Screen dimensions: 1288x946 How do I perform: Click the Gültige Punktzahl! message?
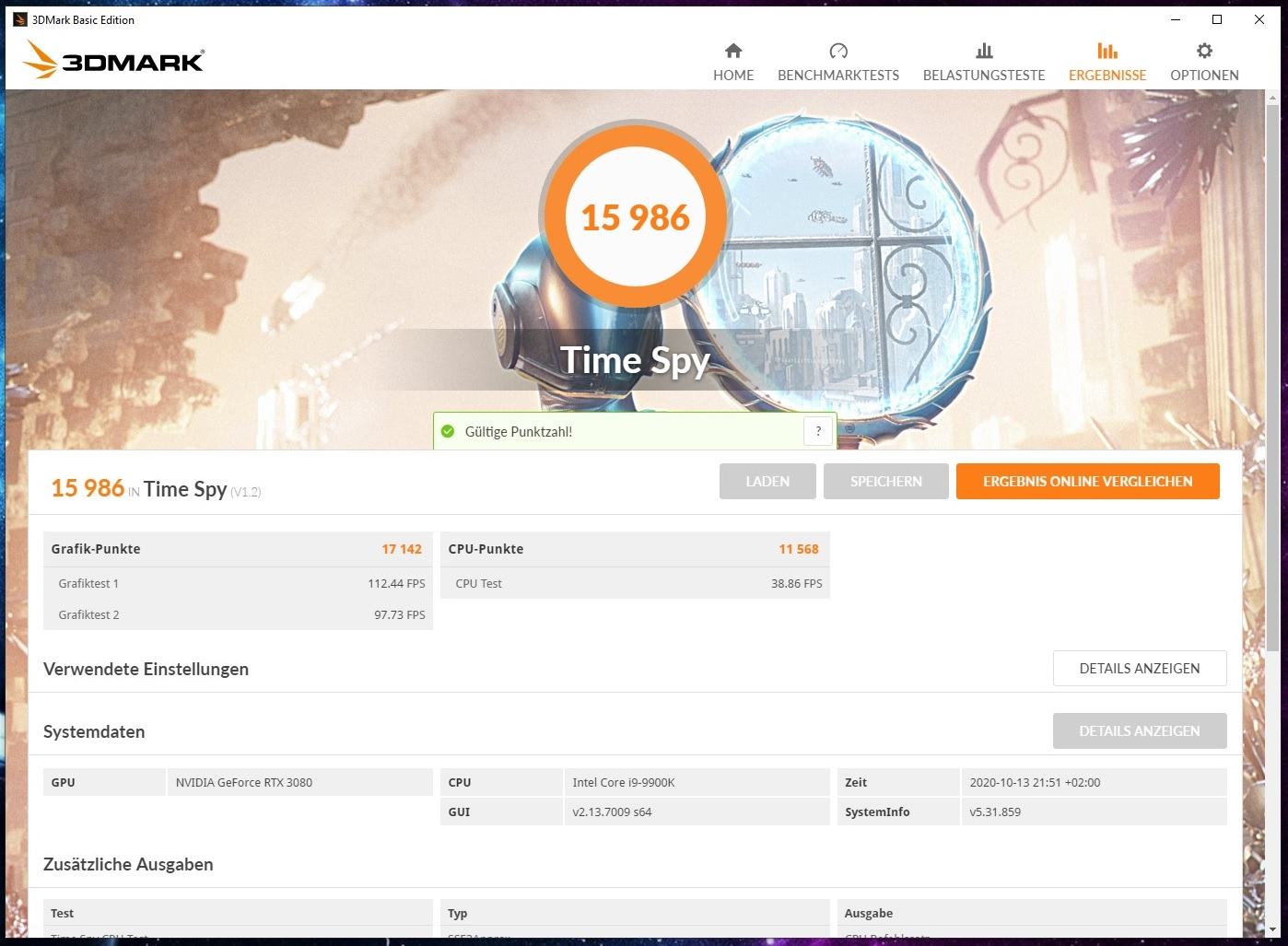tap(519, 431)
